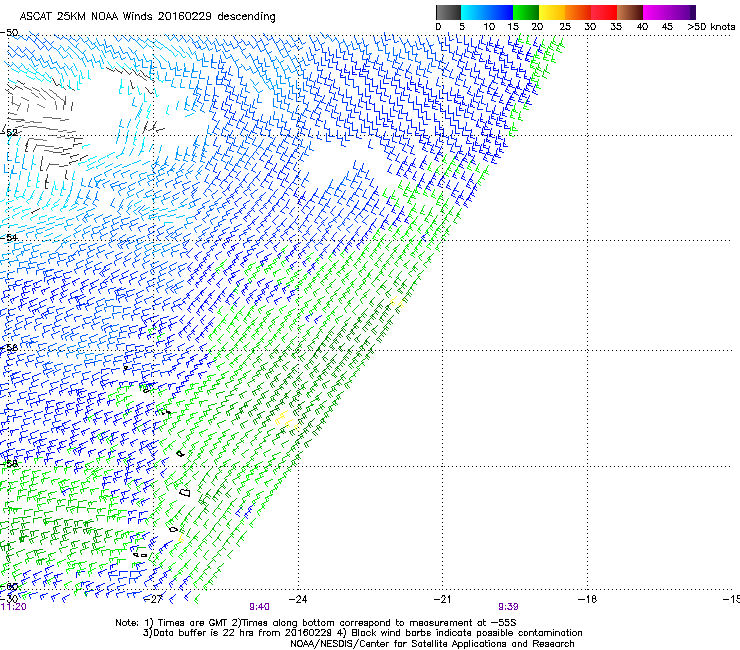740x650 pixels.
Task: Click the purple '9:39' time stamp
Action: pos(508,607)
